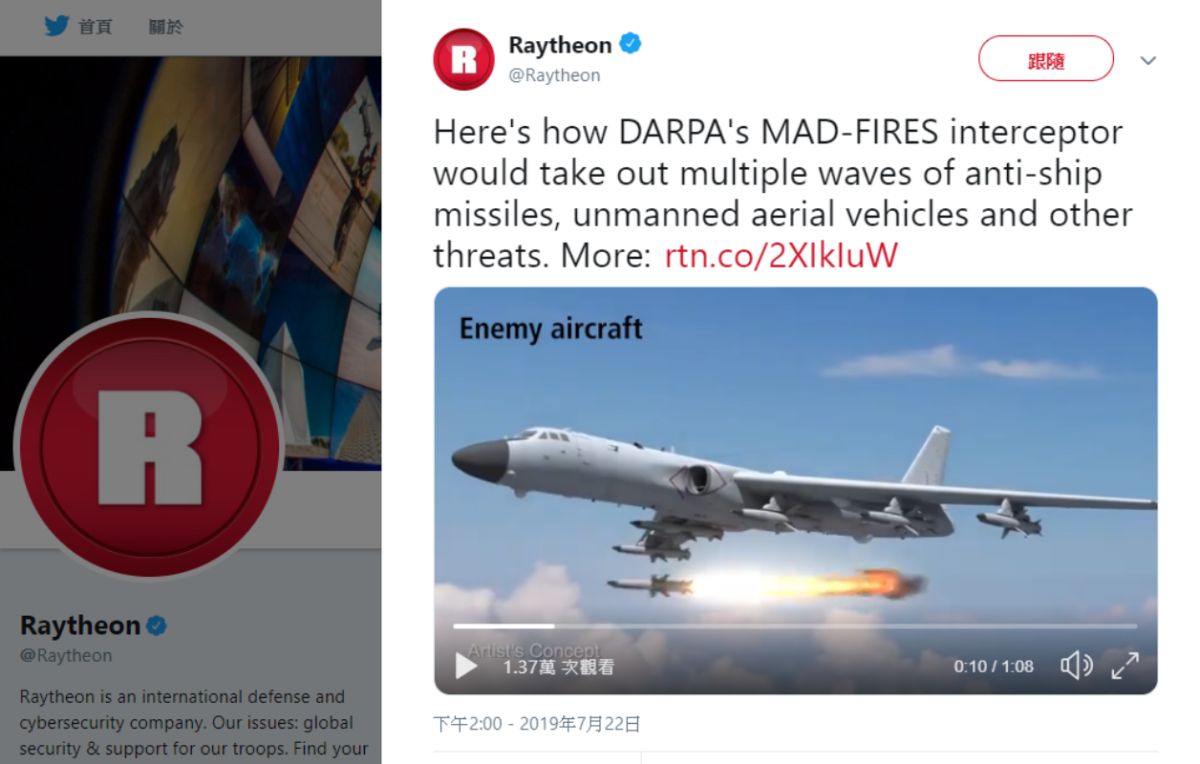Viewport: 1200px width, 764px height.
Task: Click the @Raytheon handle in the tweet
Action: 554,75
